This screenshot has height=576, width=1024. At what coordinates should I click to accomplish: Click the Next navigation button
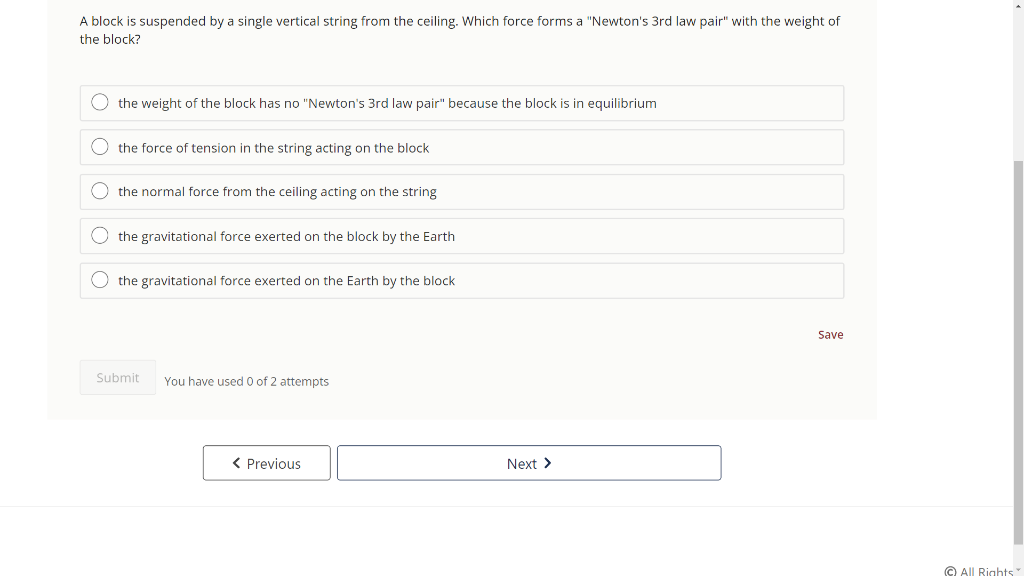[x=529, y=463]
